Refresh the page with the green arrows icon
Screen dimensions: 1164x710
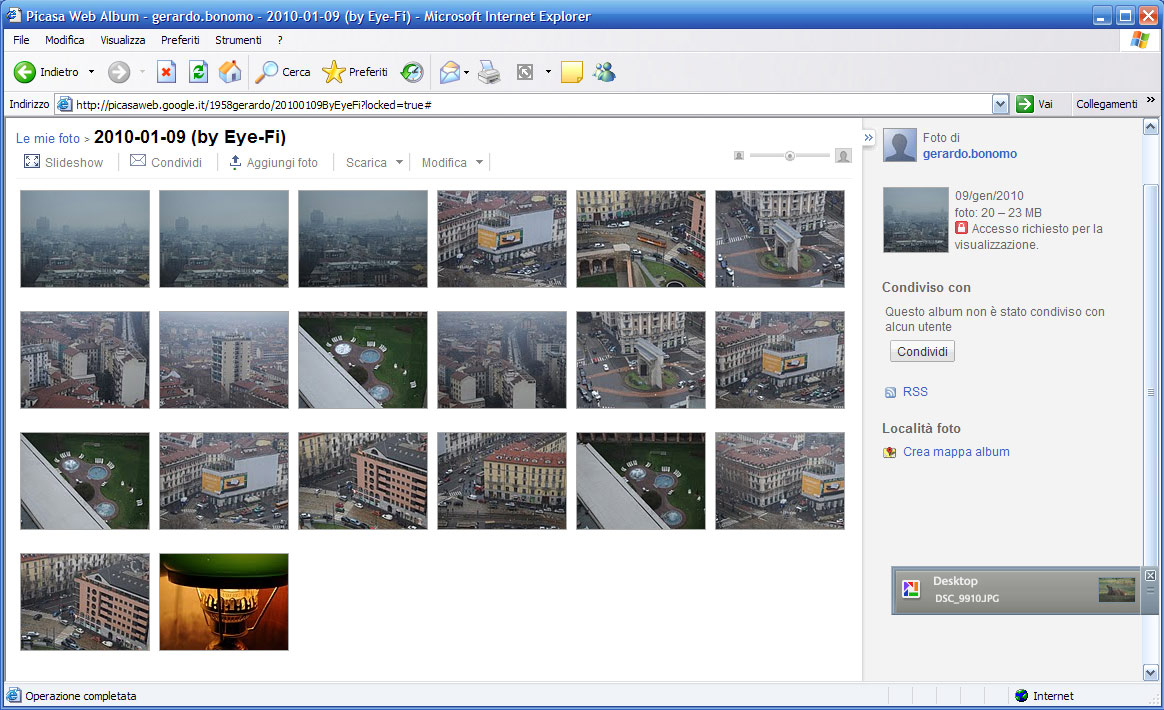[x=198, y=72]
